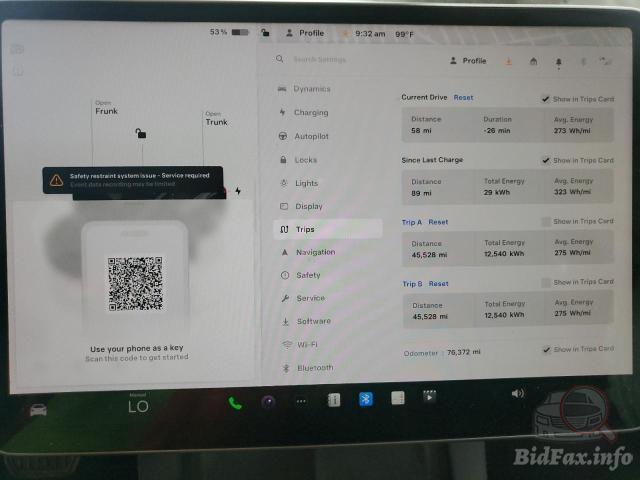Tap the volume speaker icon
This screenshot has height=480, width=640.
518,393
